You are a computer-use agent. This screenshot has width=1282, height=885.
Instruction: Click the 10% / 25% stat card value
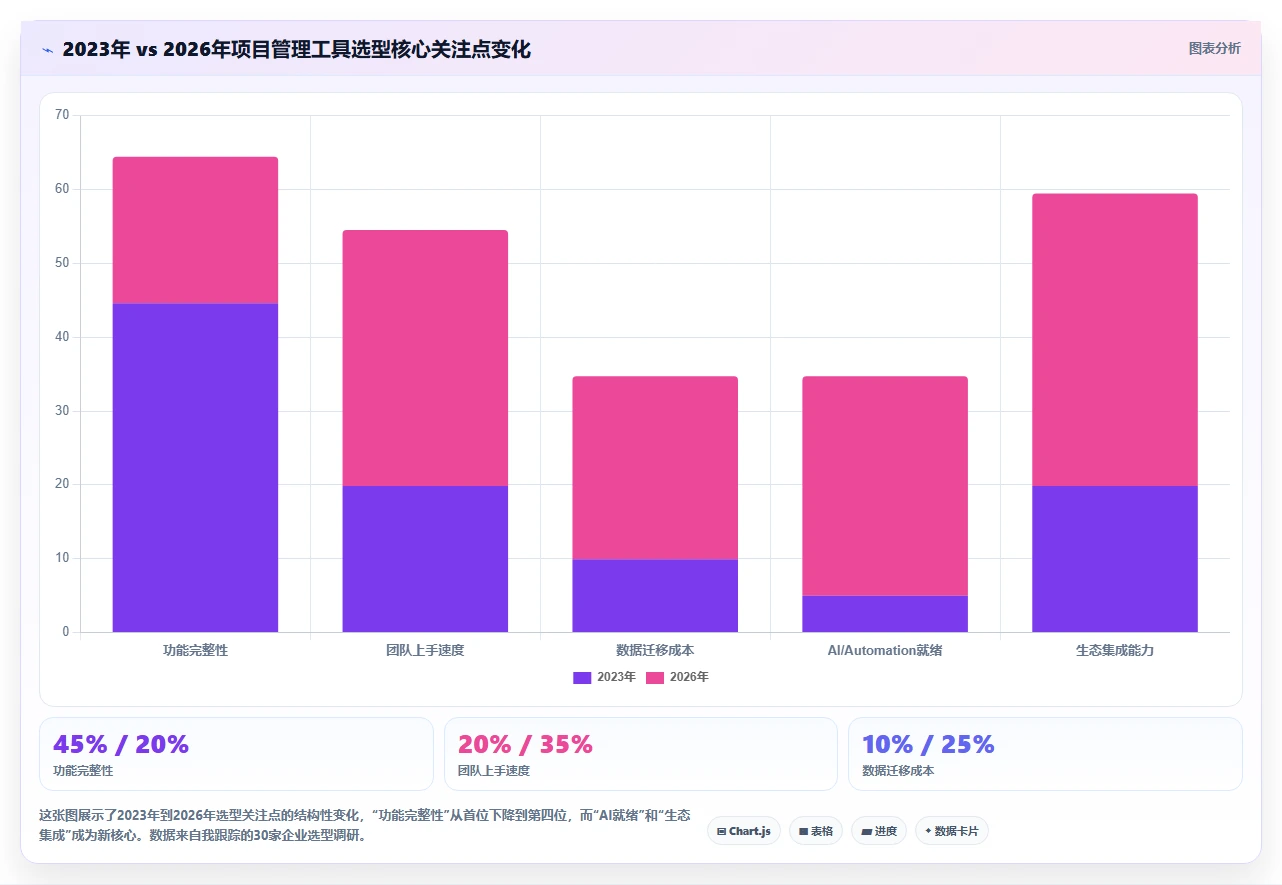928,744
